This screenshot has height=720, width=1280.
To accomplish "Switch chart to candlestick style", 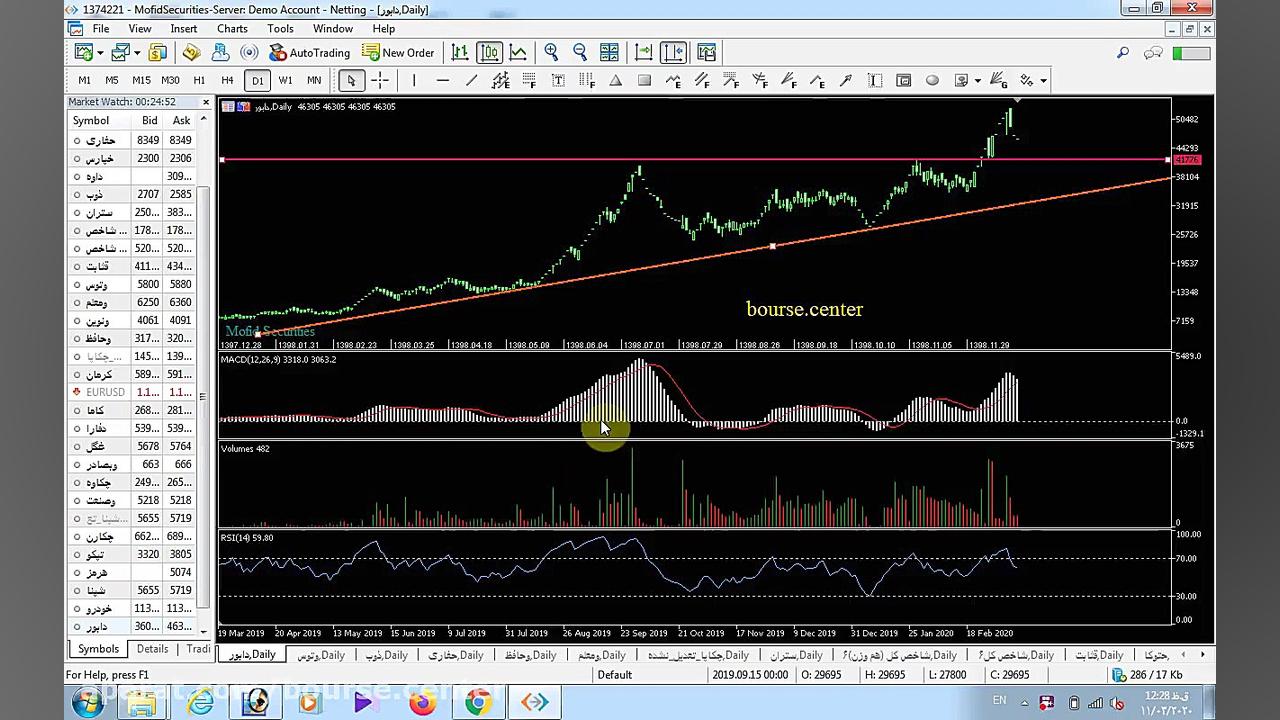I will click(x=489, y=52).
